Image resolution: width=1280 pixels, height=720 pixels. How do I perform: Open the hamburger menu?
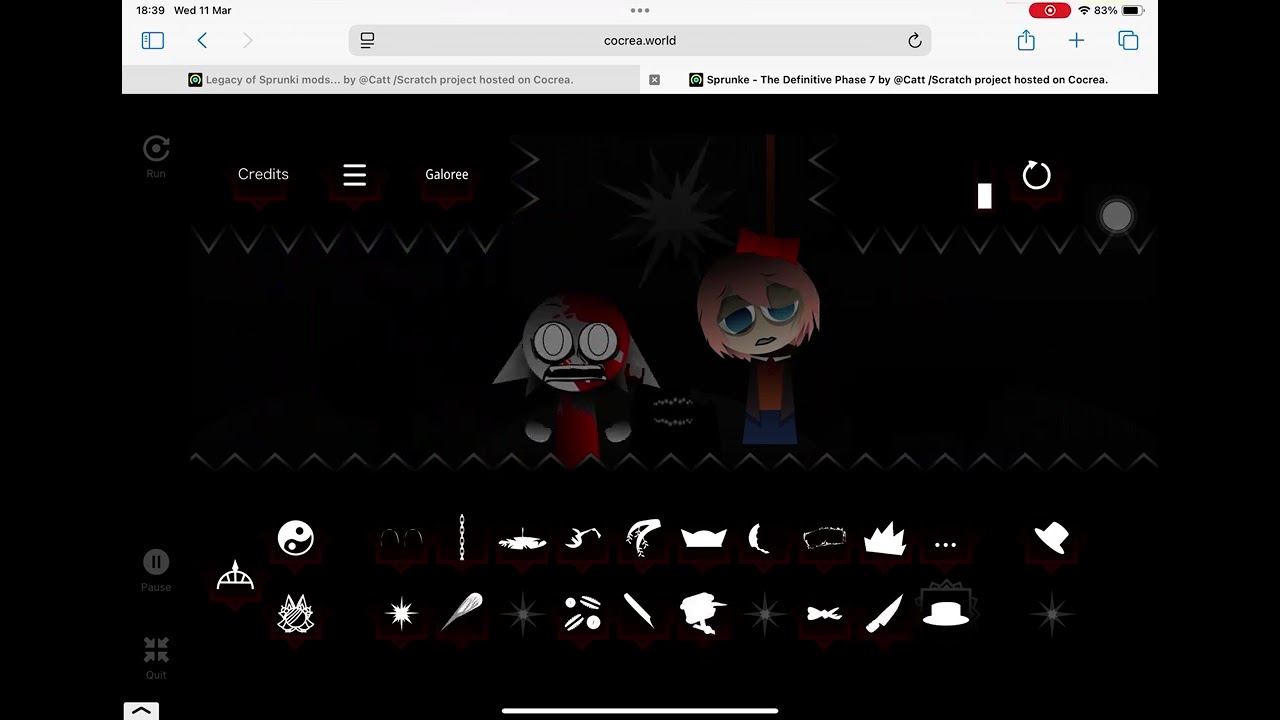(355, 175)
